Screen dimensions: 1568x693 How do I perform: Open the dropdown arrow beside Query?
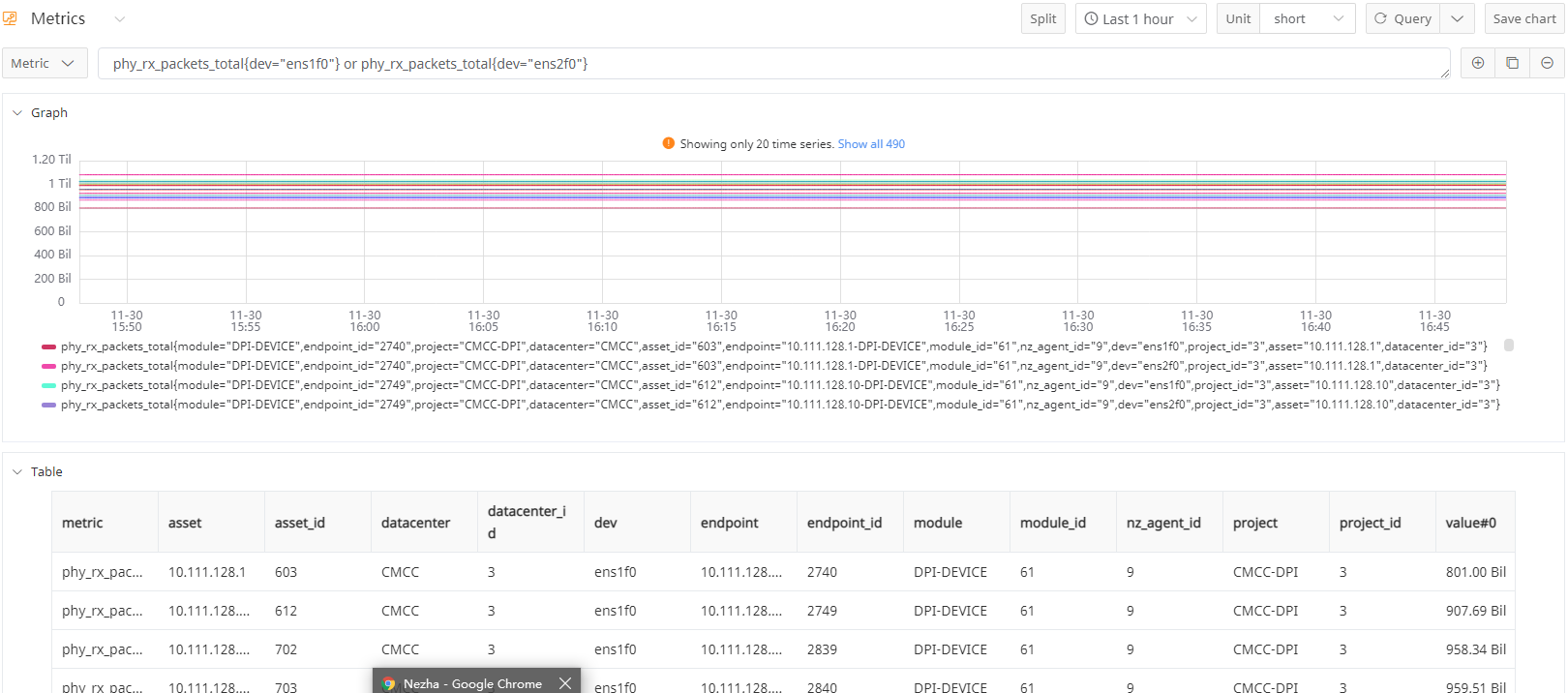coord(1457,18)
